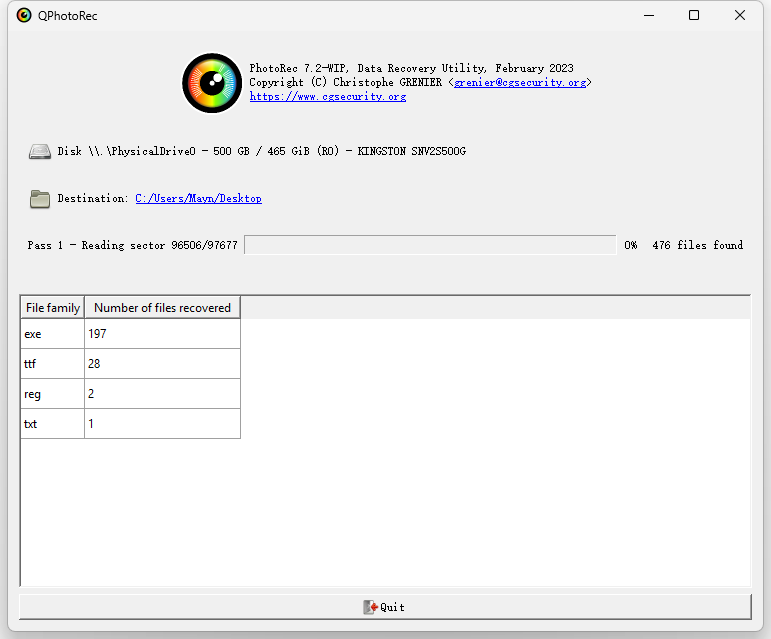Open the https://www.cgsecurity.org link
This screenshot has height=639, width=771.
328,96
